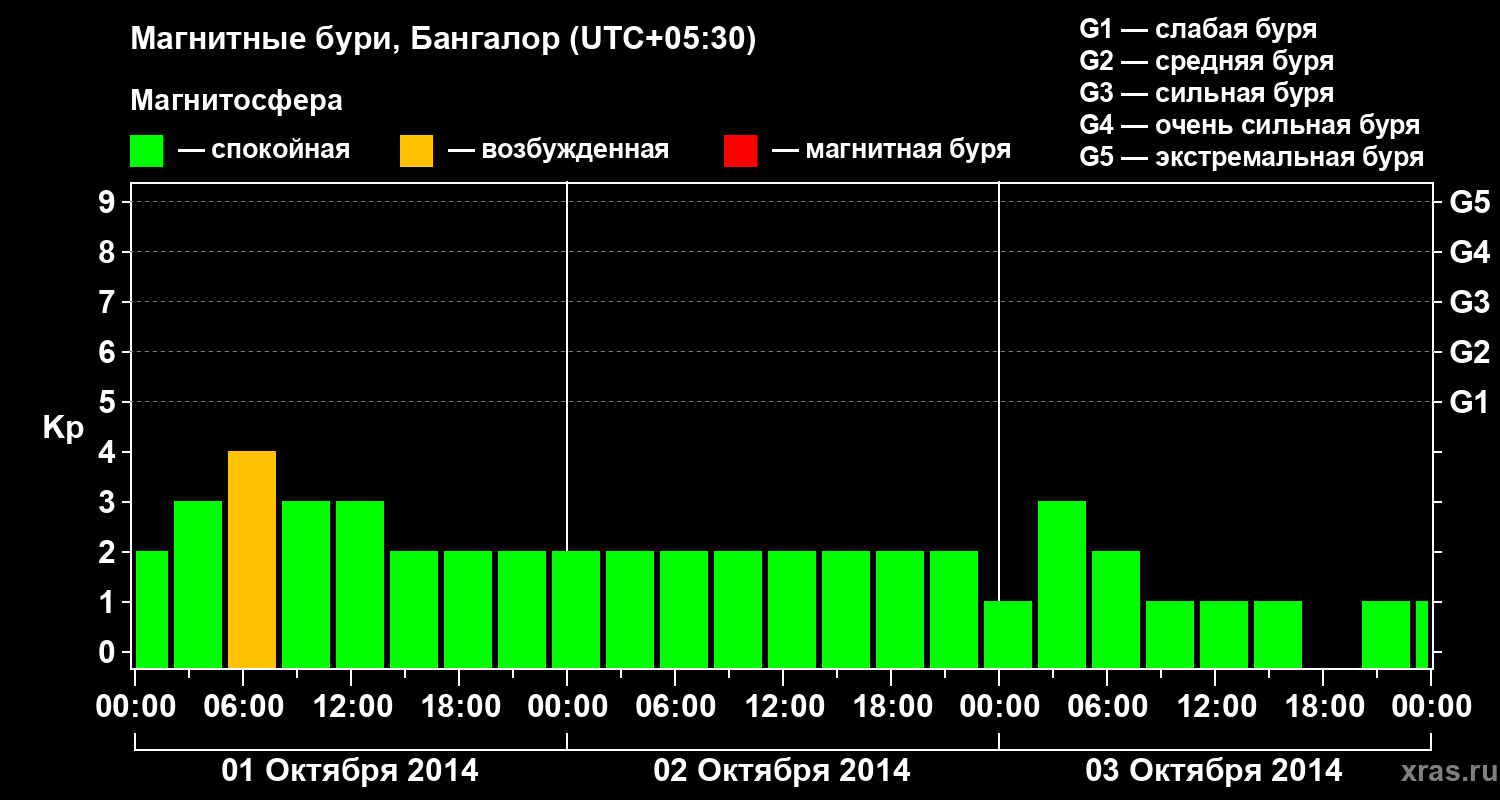
Task: Click the 'G5 — экстремальная буря' legend line
Action: (1251, 157)
